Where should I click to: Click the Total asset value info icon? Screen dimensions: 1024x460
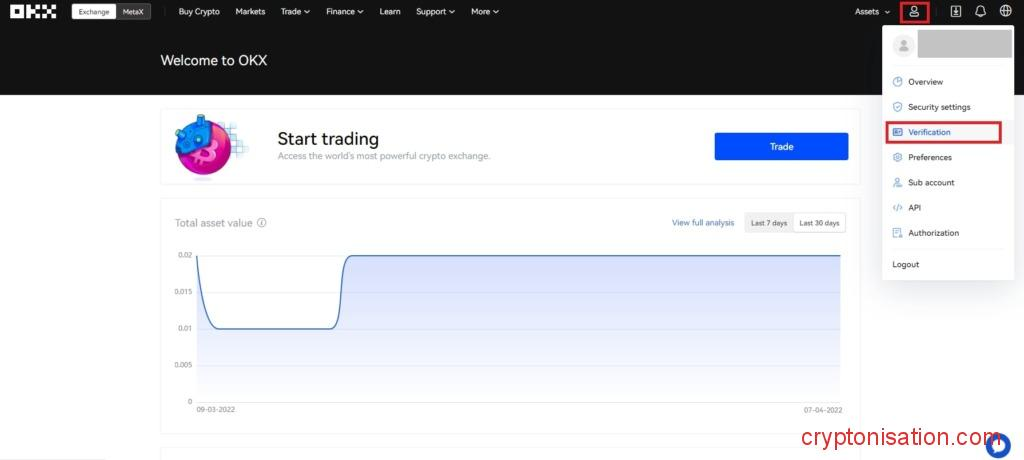262,223
